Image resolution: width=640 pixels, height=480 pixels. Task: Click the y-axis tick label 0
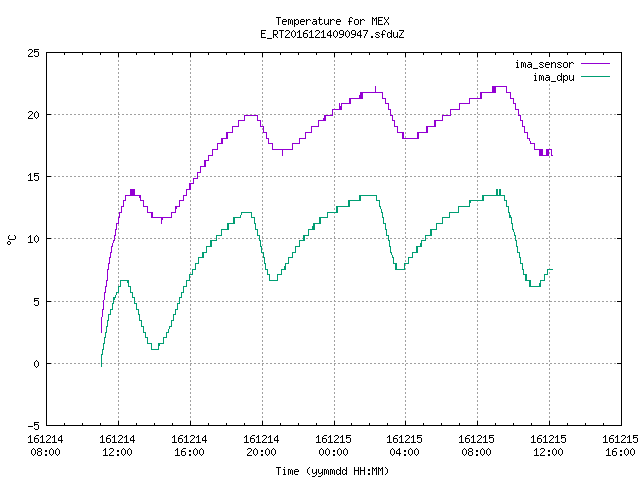tap(36, 364)
